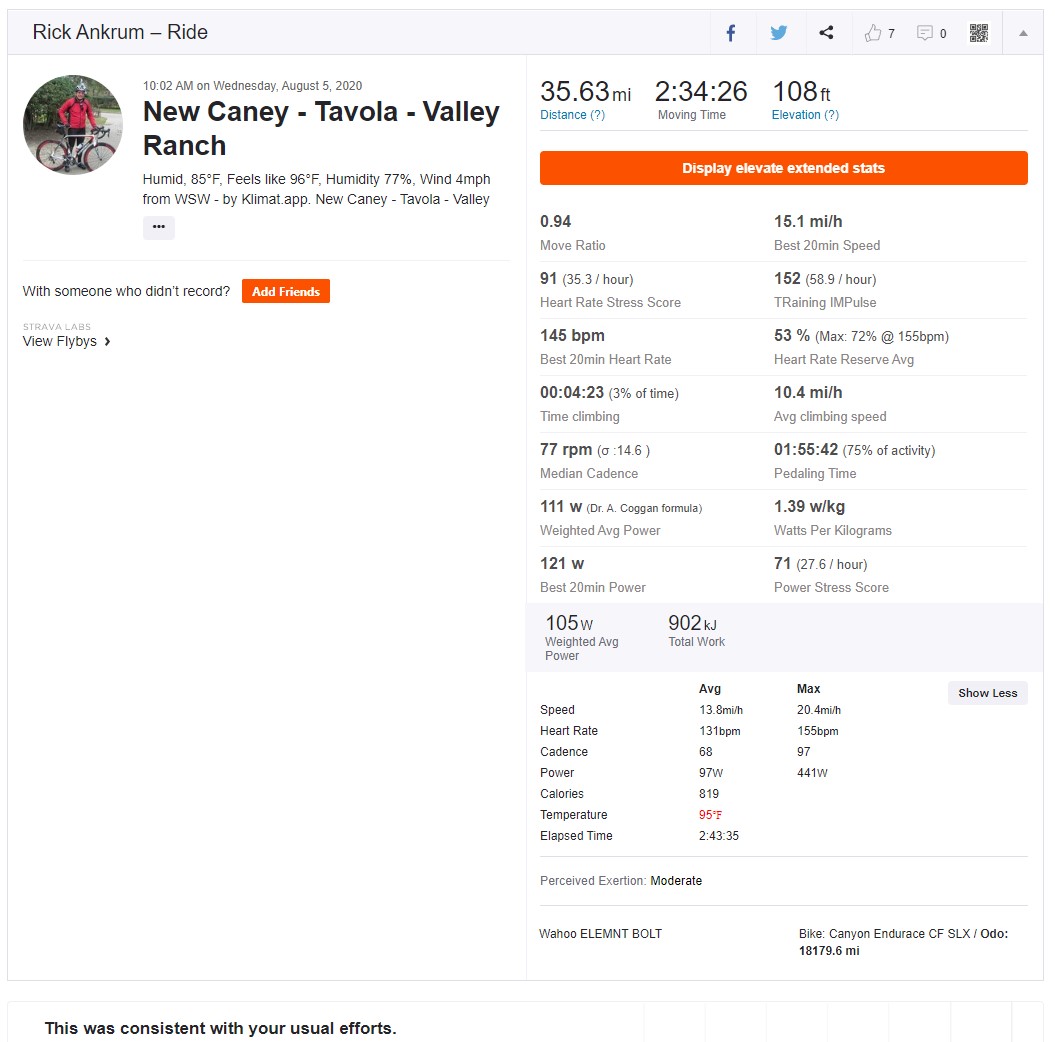Image resolution: width=1055 pixels, height=1042 pixels.
Task: Click the Show Less button
Action: pos(988,693)
